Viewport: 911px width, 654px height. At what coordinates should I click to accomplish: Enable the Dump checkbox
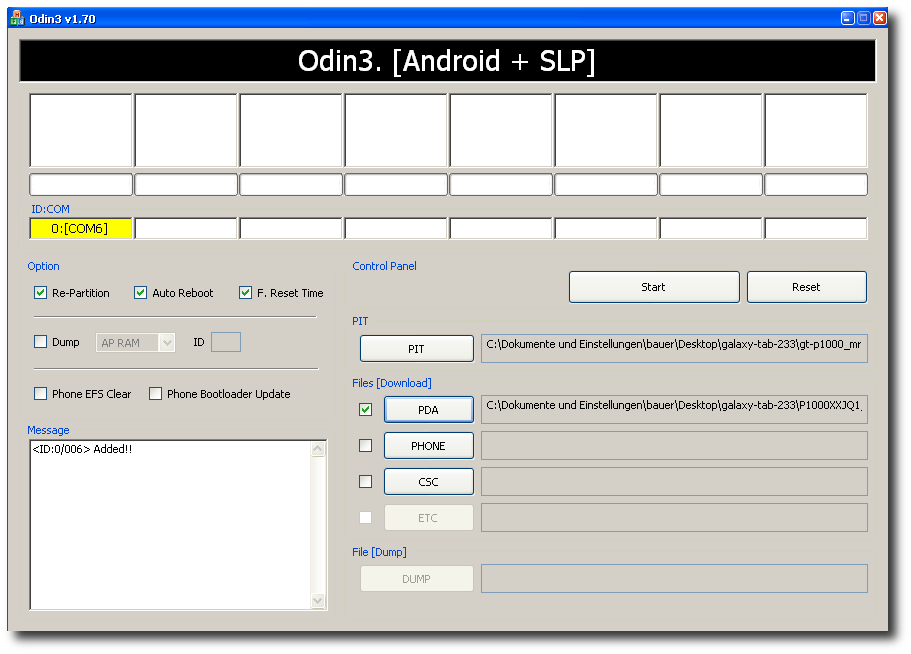(x=41, y=342)
